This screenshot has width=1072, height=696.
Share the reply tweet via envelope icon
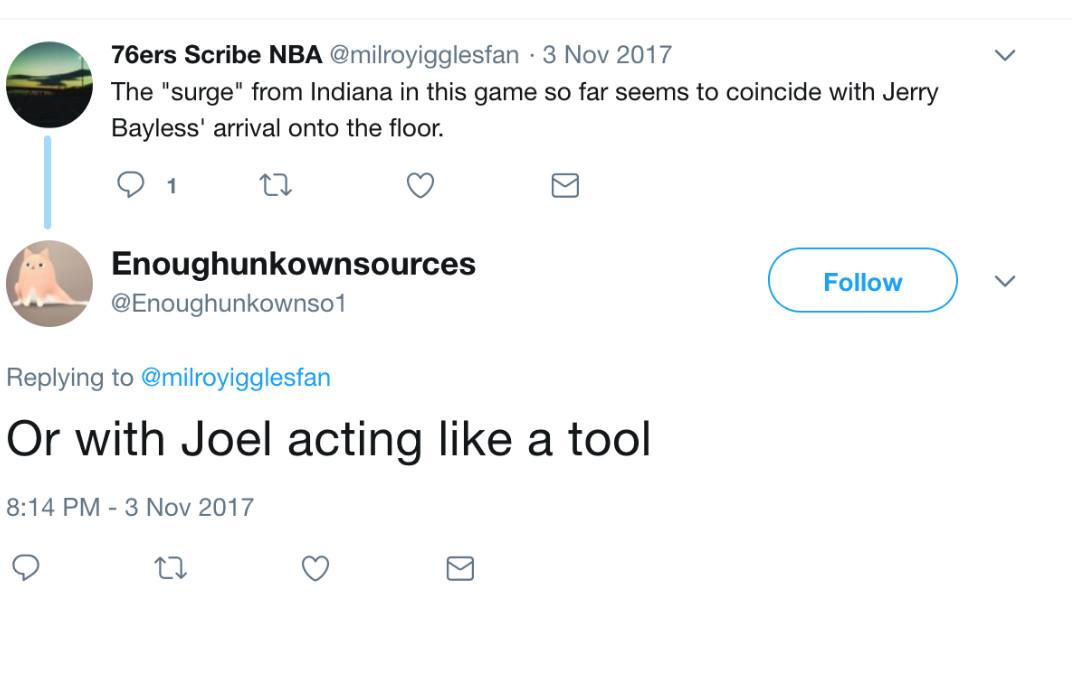point(459,568)
